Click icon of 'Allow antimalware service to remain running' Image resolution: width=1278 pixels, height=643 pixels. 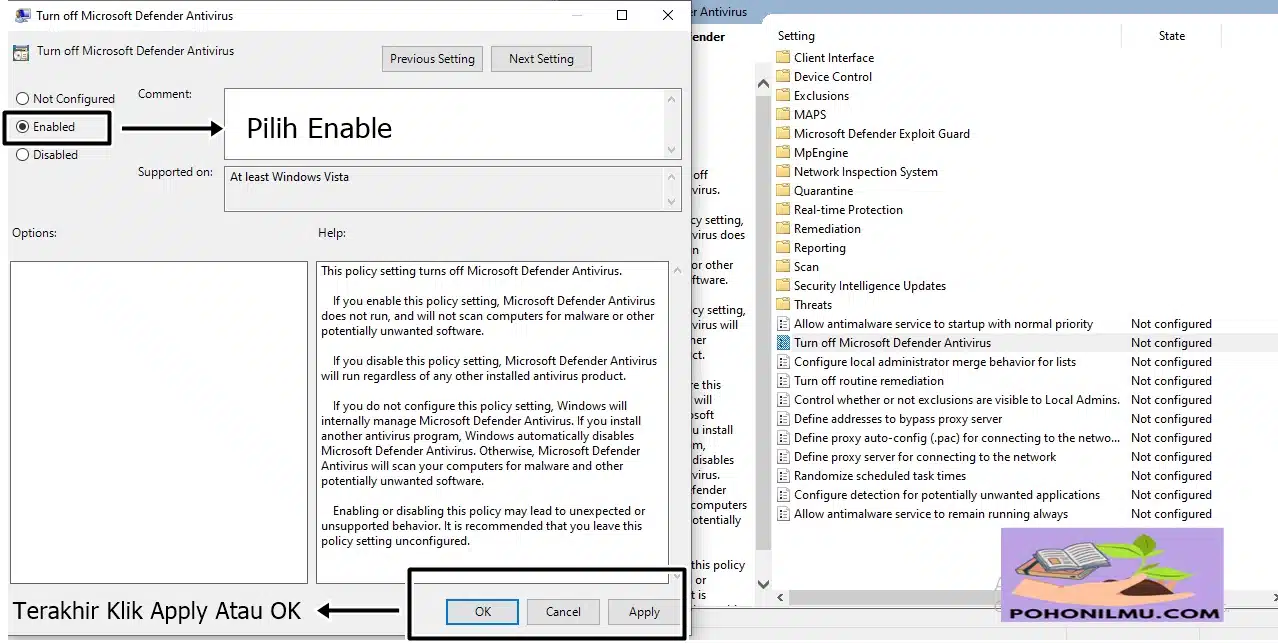click(x=784, y=513)
